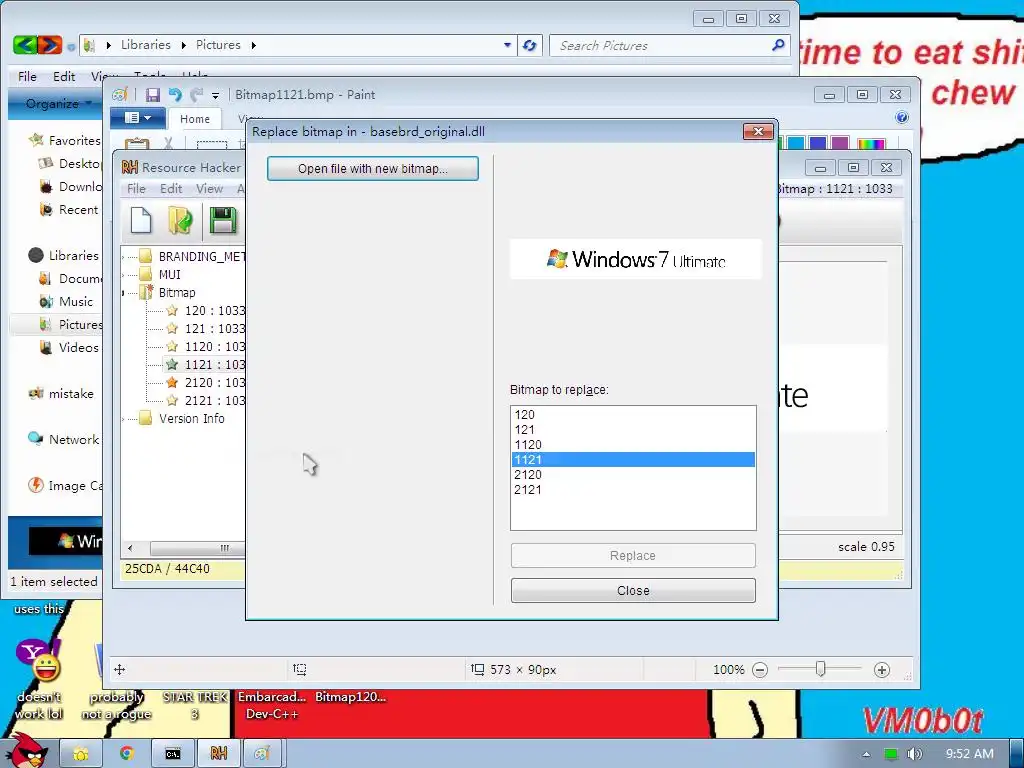Select tree item 120 : 1033
This screenshot has width=1024, height=768.
(x=214, y=311)
